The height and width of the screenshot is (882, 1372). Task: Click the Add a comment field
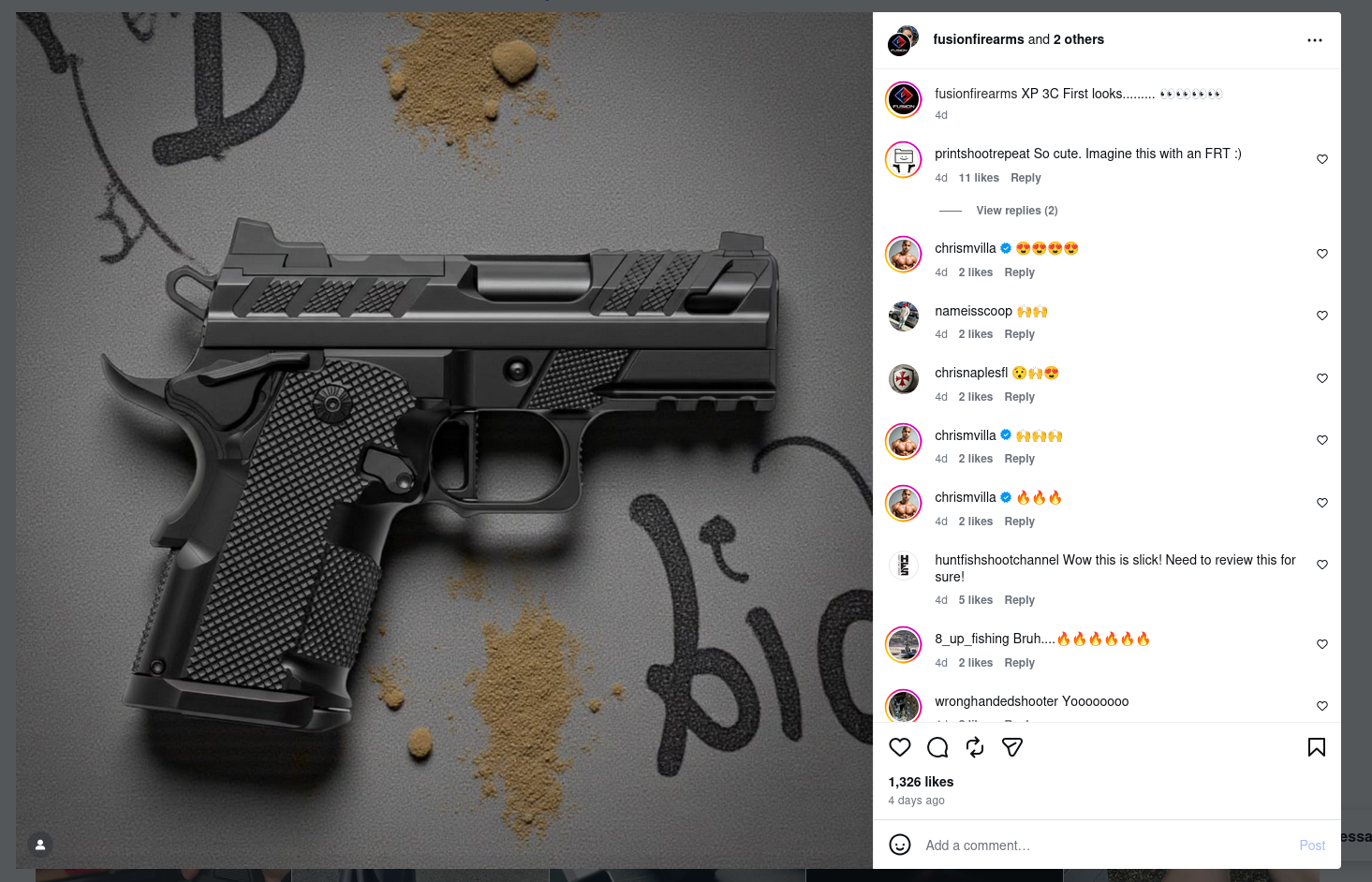click(1105, 845)
